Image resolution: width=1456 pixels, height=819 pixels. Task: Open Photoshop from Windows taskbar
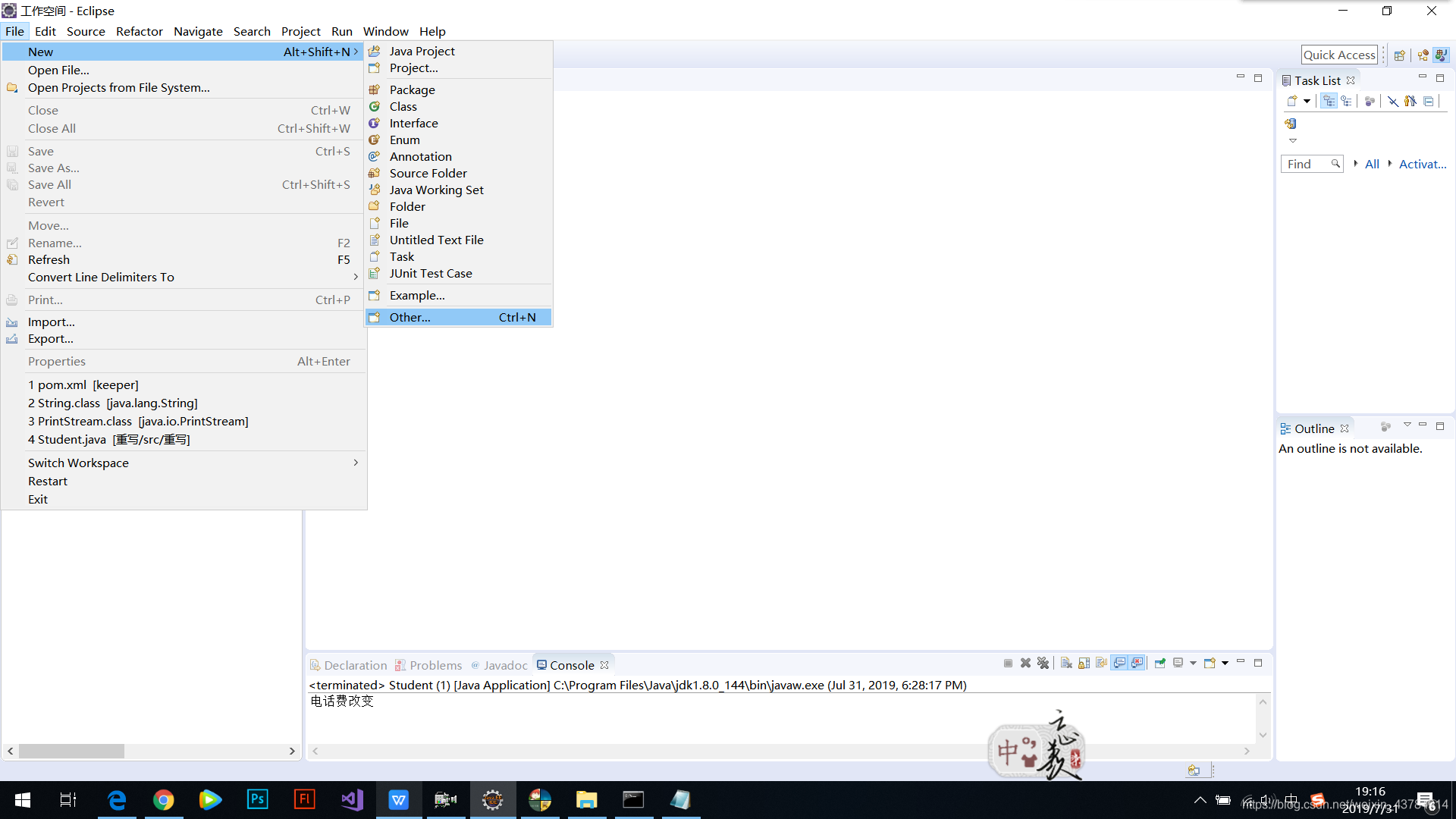pyautogui.click(x=257, y=800)
